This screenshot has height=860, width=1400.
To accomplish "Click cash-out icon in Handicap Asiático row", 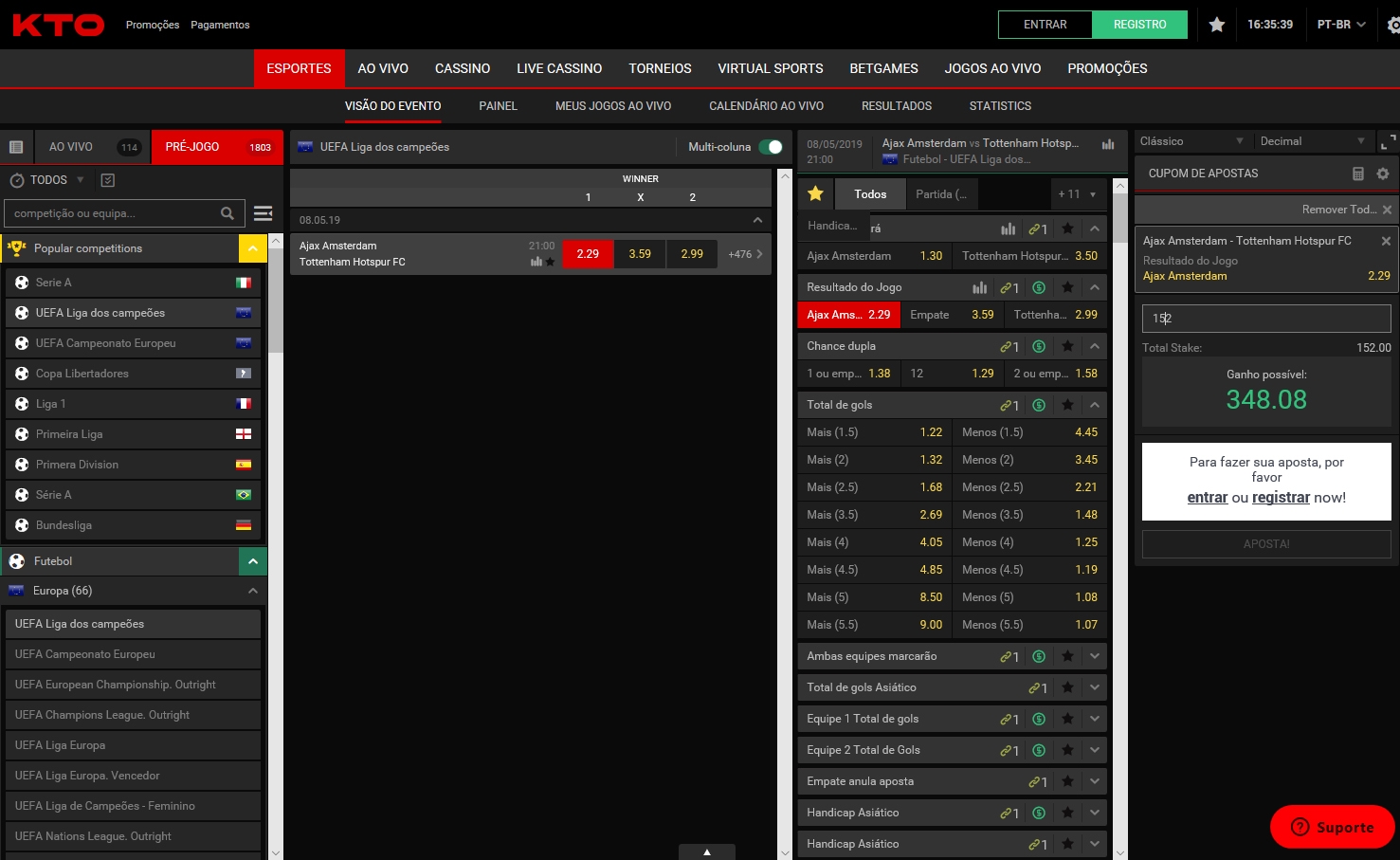I will coord(1039,813).
